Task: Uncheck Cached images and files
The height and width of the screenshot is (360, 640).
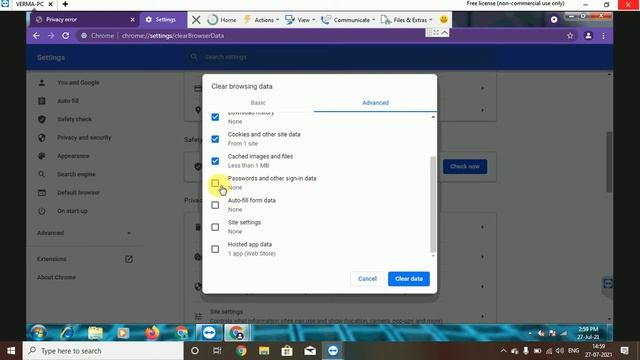Action: (215, 161)
